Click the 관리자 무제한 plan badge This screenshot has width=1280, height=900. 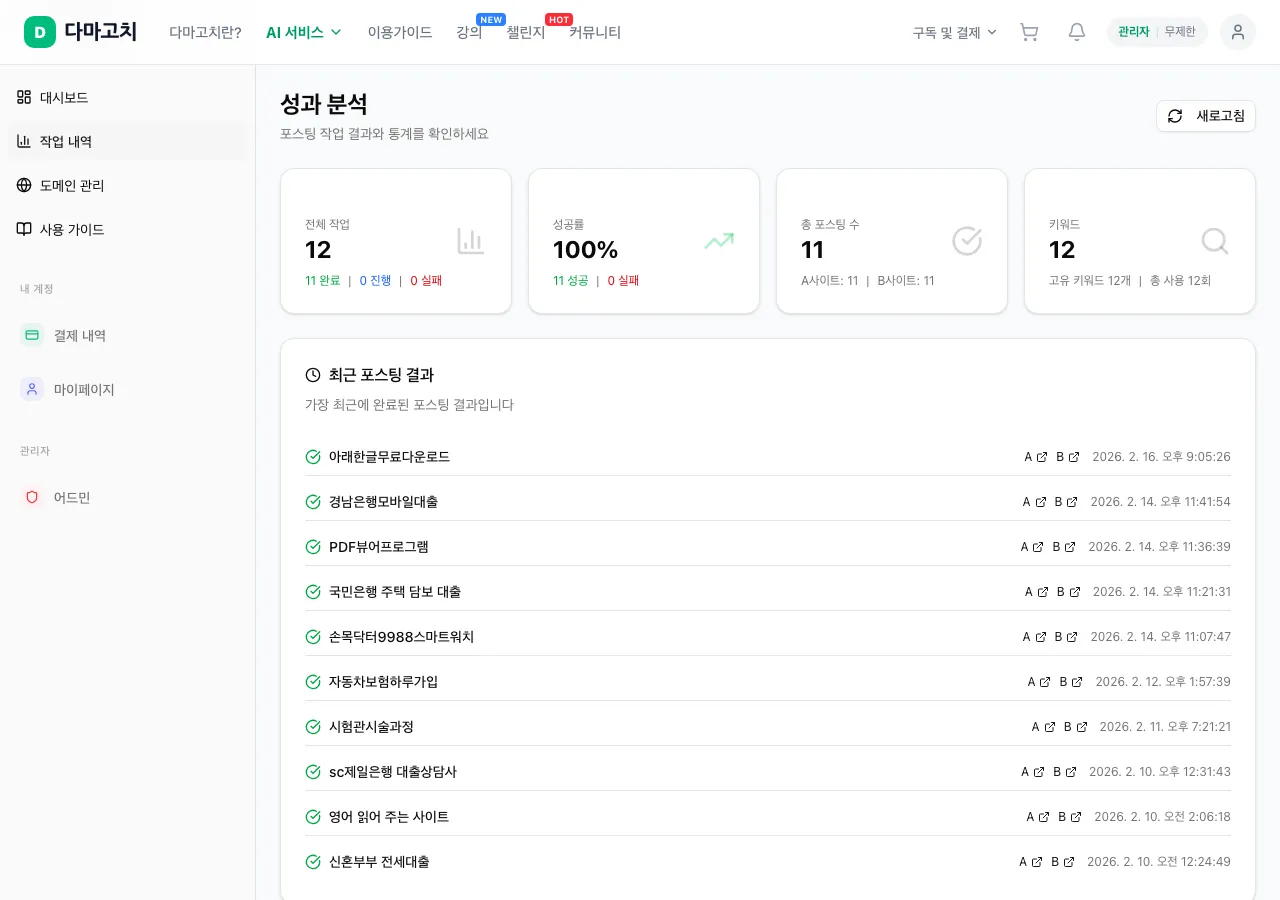point(1157,32)
